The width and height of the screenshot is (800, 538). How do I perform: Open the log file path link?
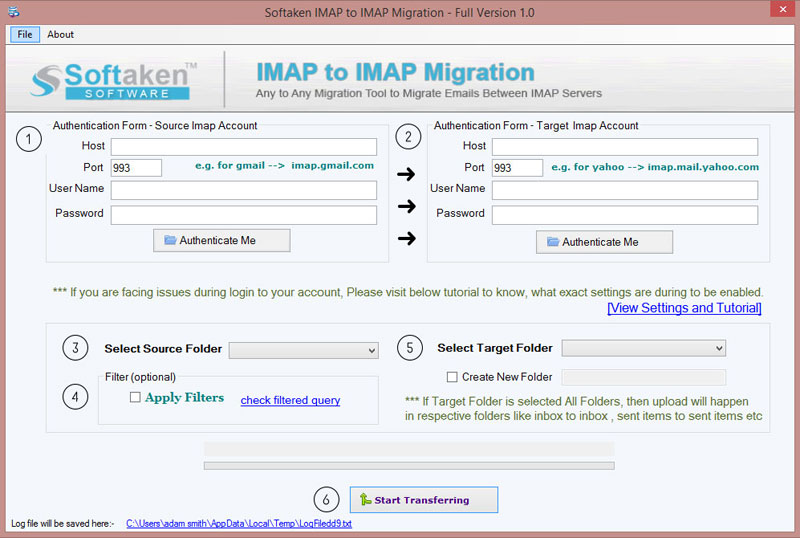pos(239,523)
